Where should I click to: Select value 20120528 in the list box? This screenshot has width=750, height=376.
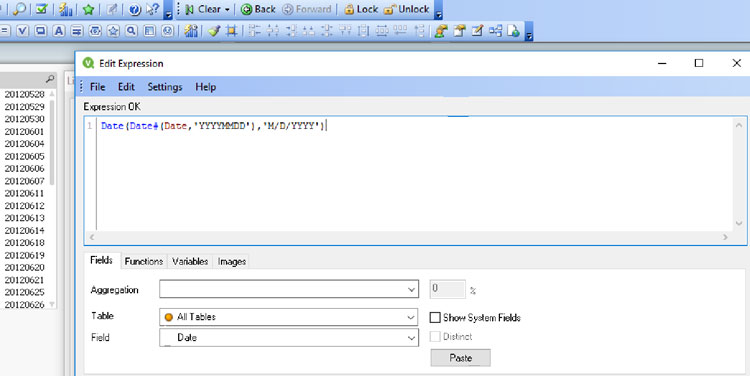tap(24, 94)
